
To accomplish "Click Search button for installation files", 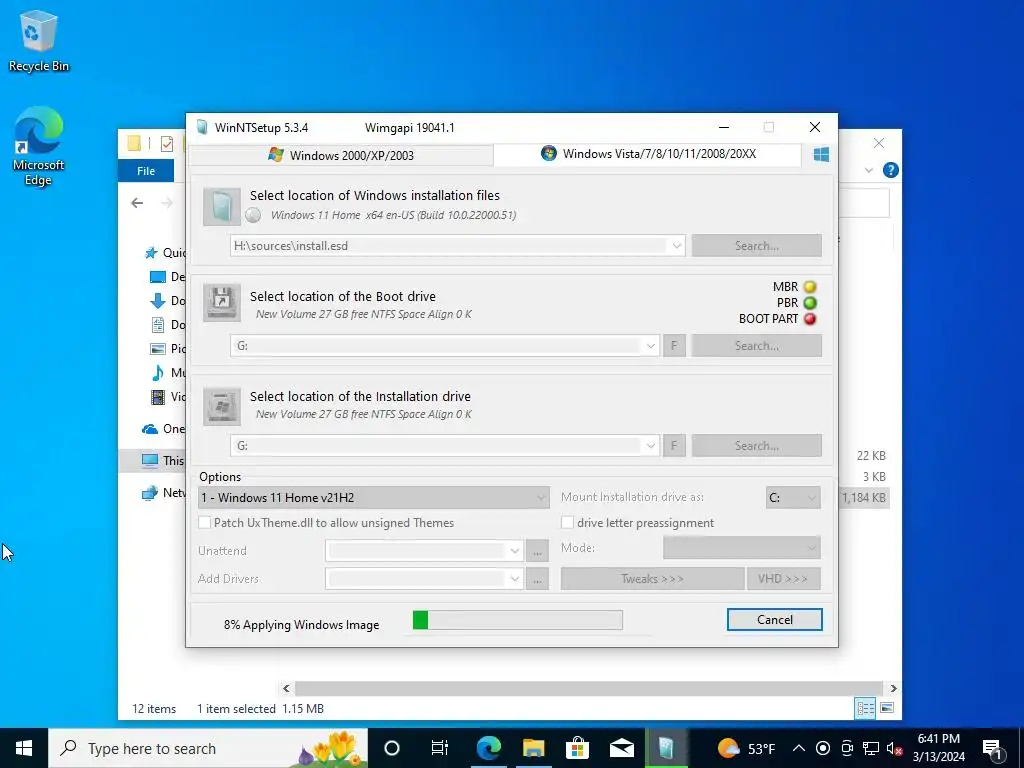I will [756, 246].
